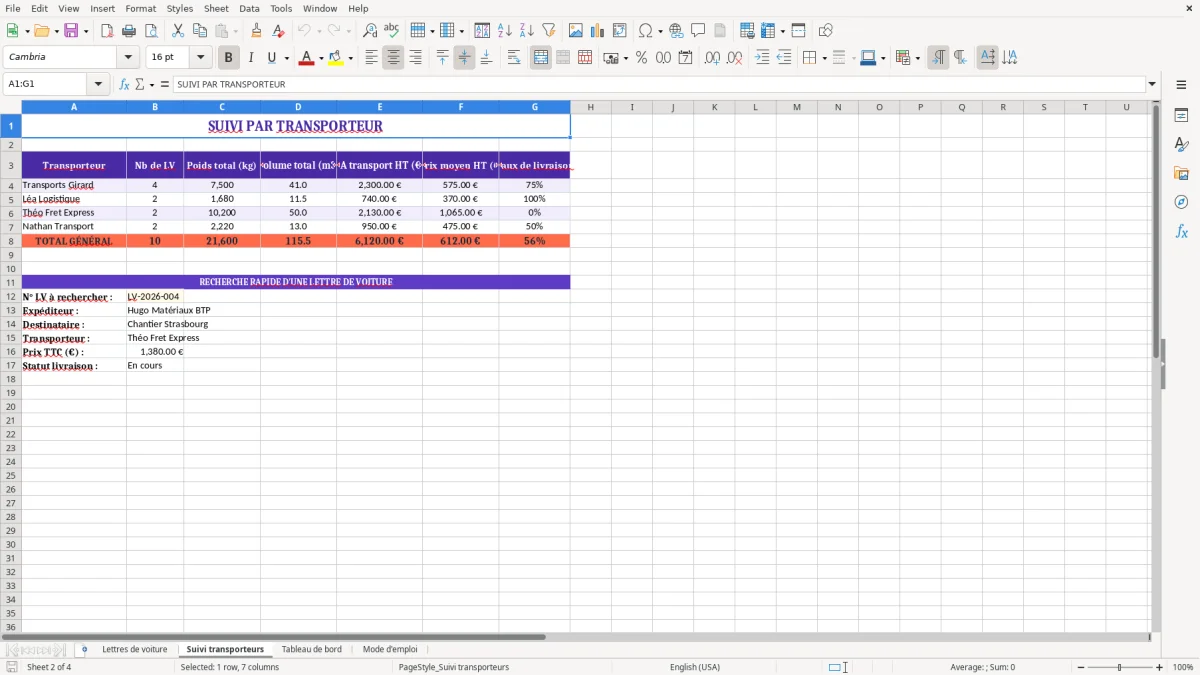Toggle Underline formatting
Viewport: 1200px width, 675px height.
(x=272, y=58)
